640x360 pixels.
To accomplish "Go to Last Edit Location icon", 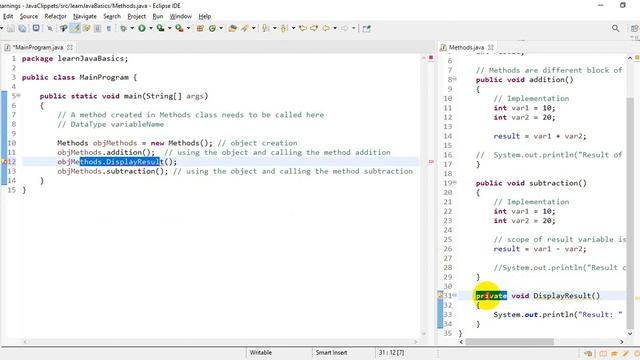I will pyautogui.click(x=303, y=28).
